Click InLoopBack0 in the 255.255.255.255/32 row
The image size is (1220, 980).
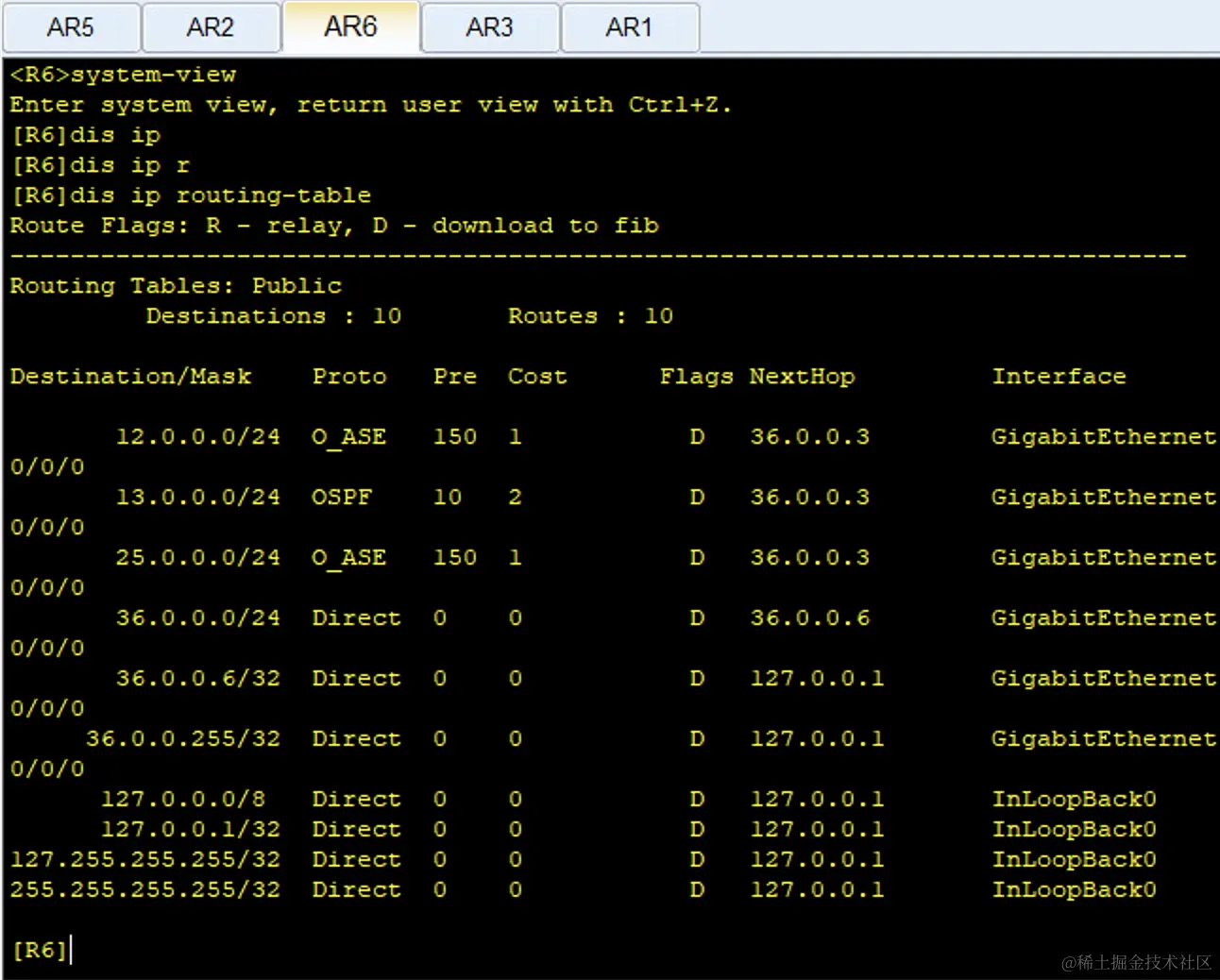[x=1075, y=890]
